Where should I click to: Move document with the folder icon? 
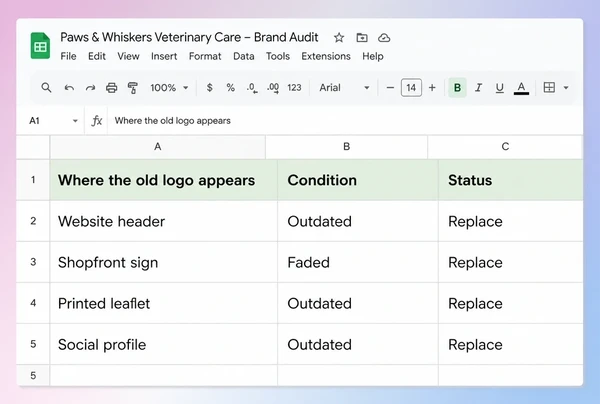(362, 37)
